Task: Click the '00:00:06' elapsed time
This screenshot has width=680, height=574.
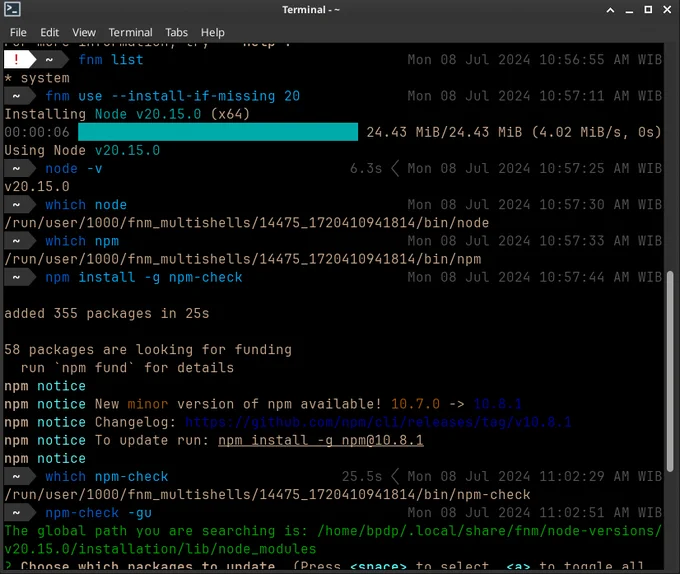Action: tap(37, 132)
